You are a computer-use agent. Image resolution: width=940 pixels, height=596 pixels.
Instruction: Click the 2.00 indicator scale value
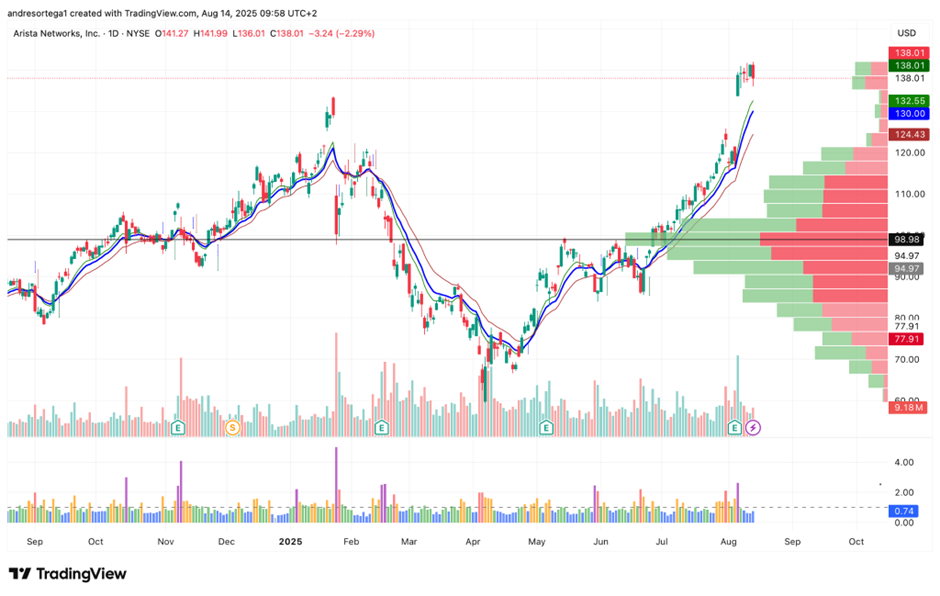(904, 492)
